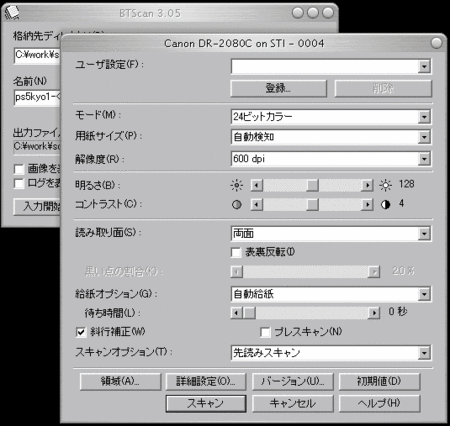Viewport: 450px width, 426px height.
Task: Click the Canon DR-2080C window round button
Action: click(x=436, y=43)
